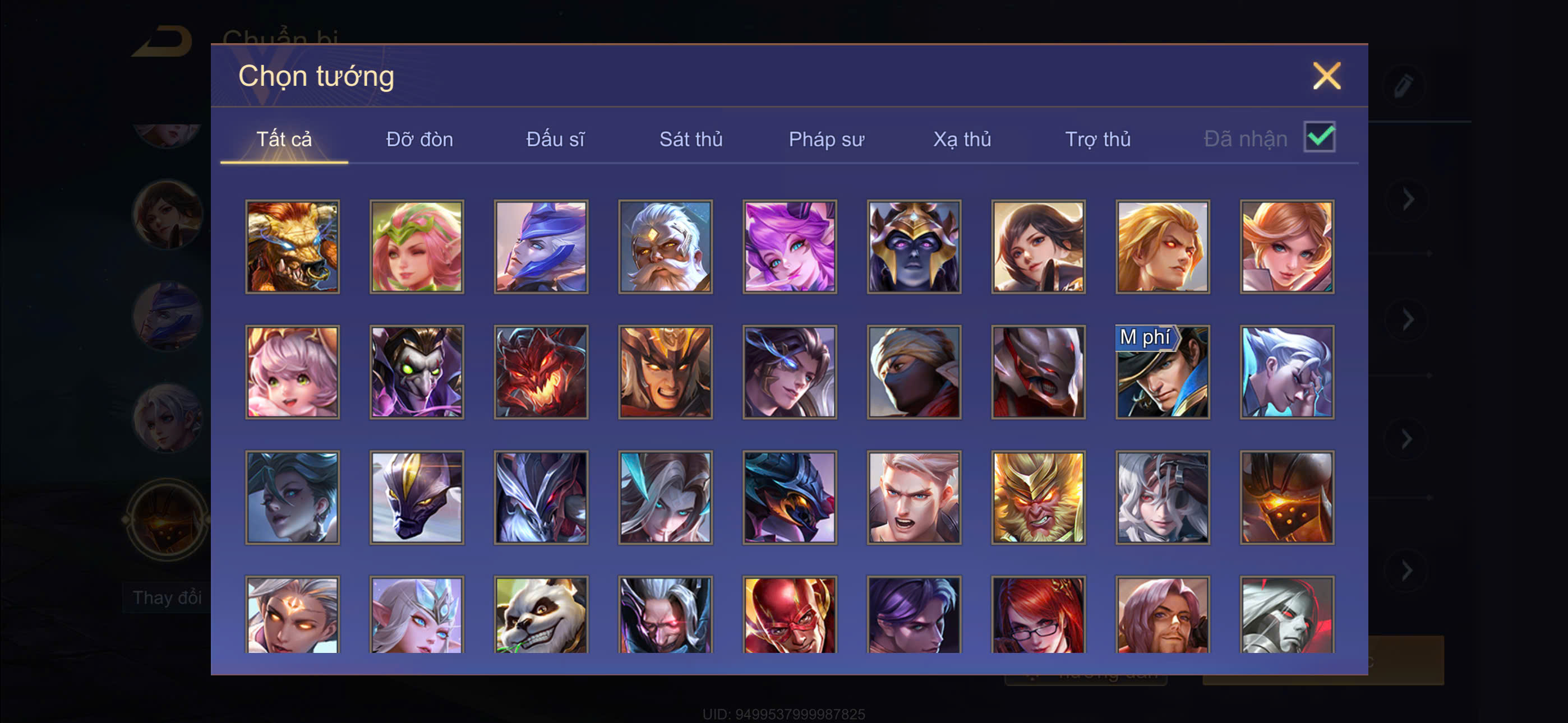This screenshot has width=1568, height=723.
Task: Filter by the 'Xạ thủ' tab
Action: coord(962,140)
